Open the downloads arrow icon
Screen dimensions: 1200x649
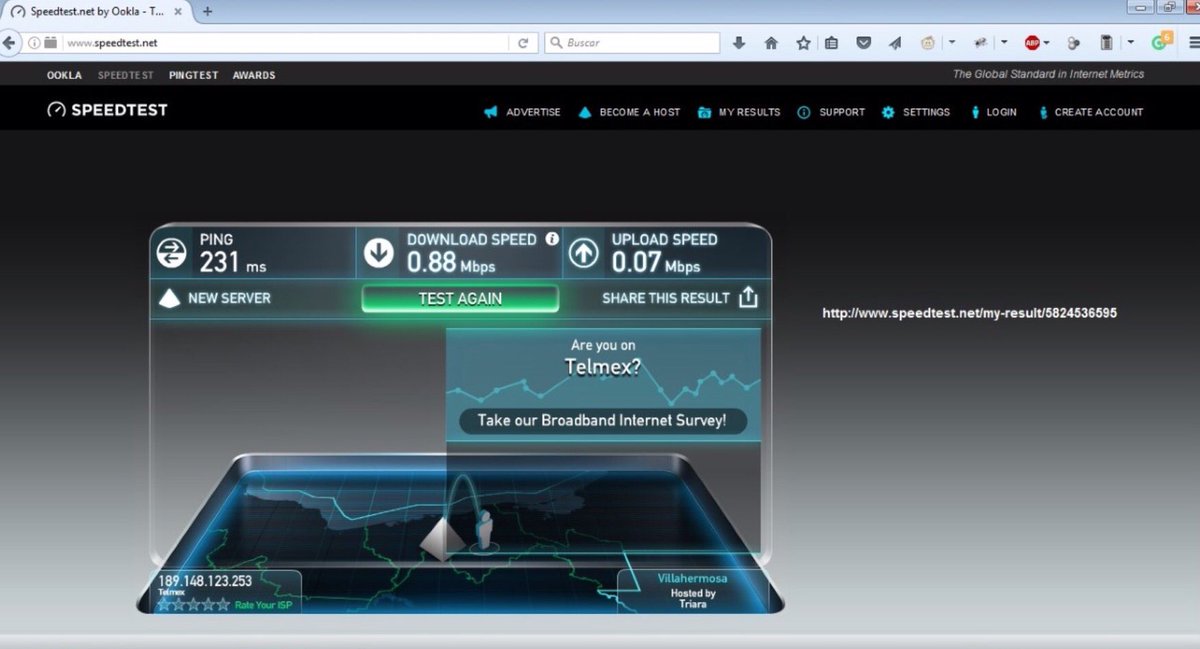click(x=739, y=43)
